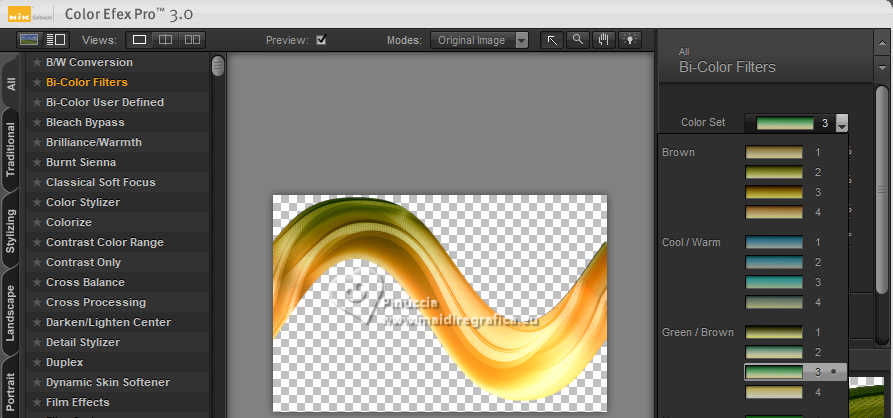This screenshot has height=418, width=893.
Task: Pick Green / Brown color set 1
Action: click(x=774, y=333)
